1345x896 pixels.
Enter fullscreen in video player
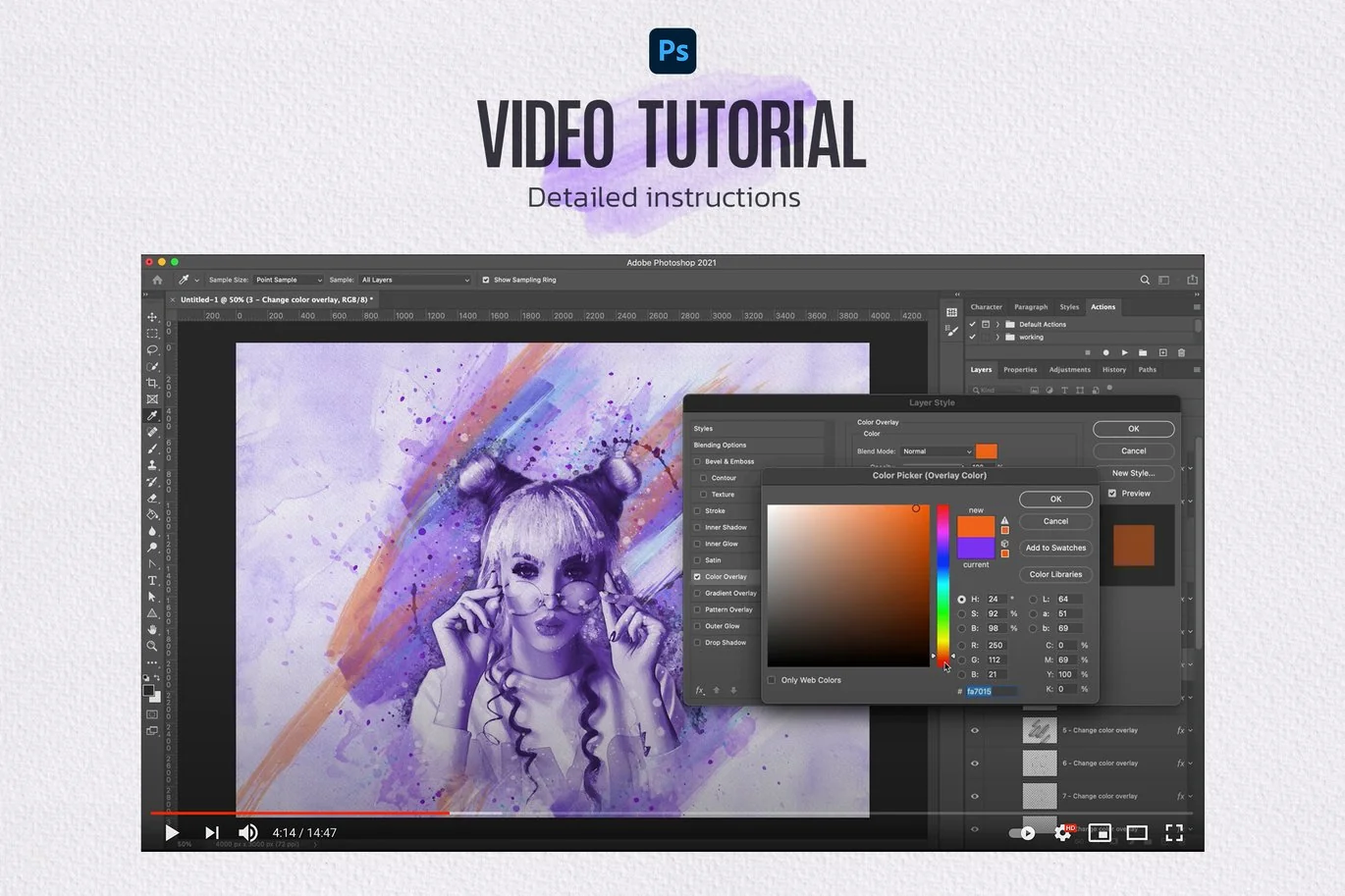1174,833
